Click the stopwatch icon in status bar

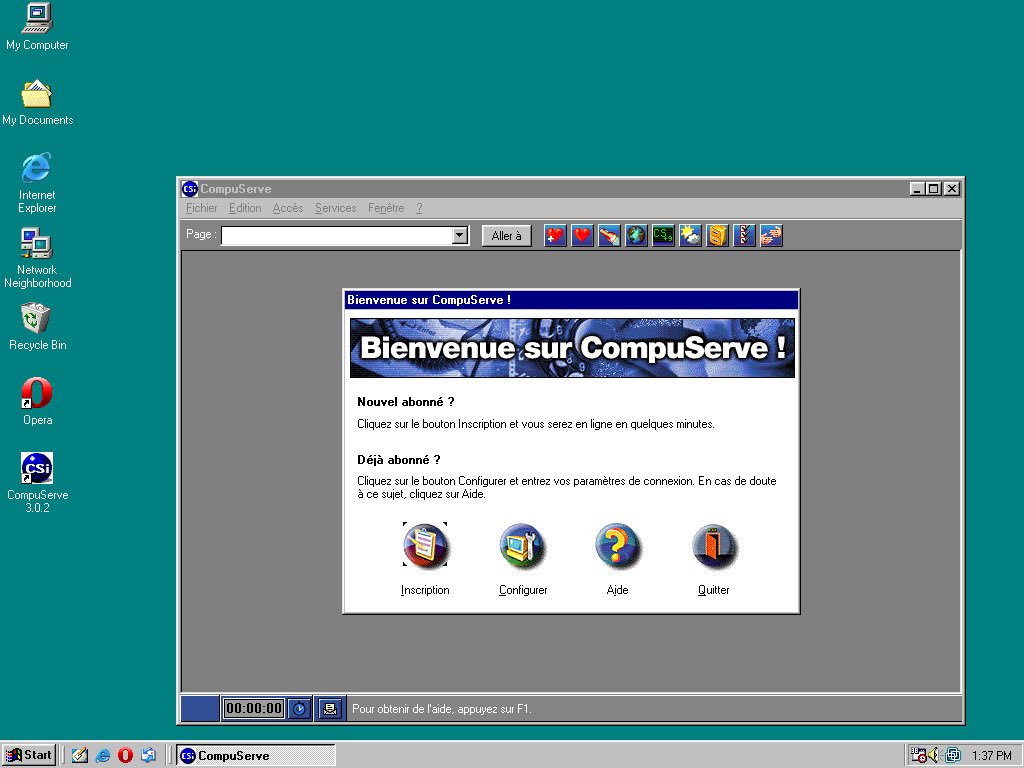click(x=300, y=709)
